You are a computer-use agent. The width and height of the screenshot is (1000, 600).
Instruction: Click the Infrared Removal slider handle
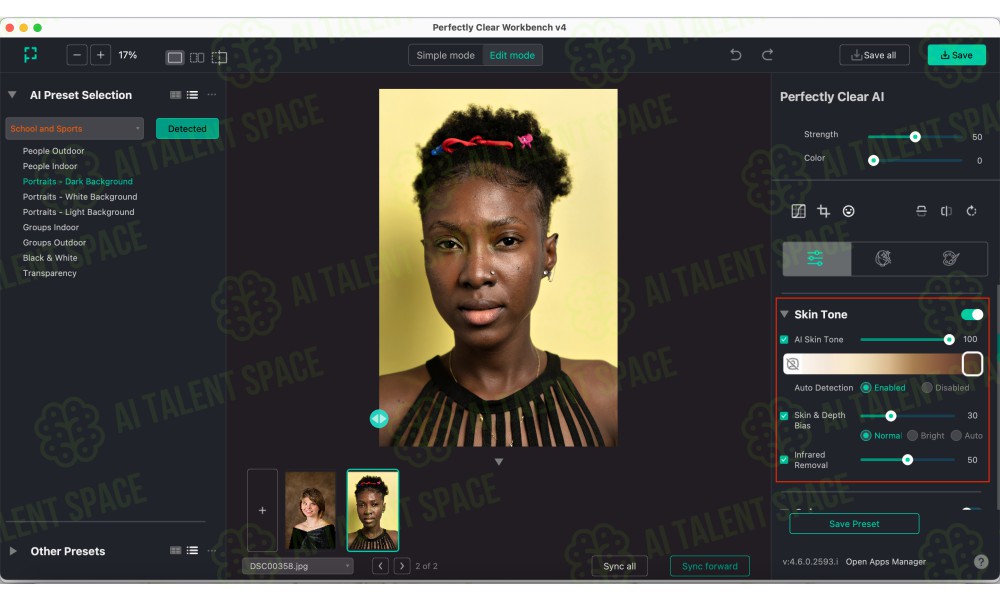click(907, 460)
